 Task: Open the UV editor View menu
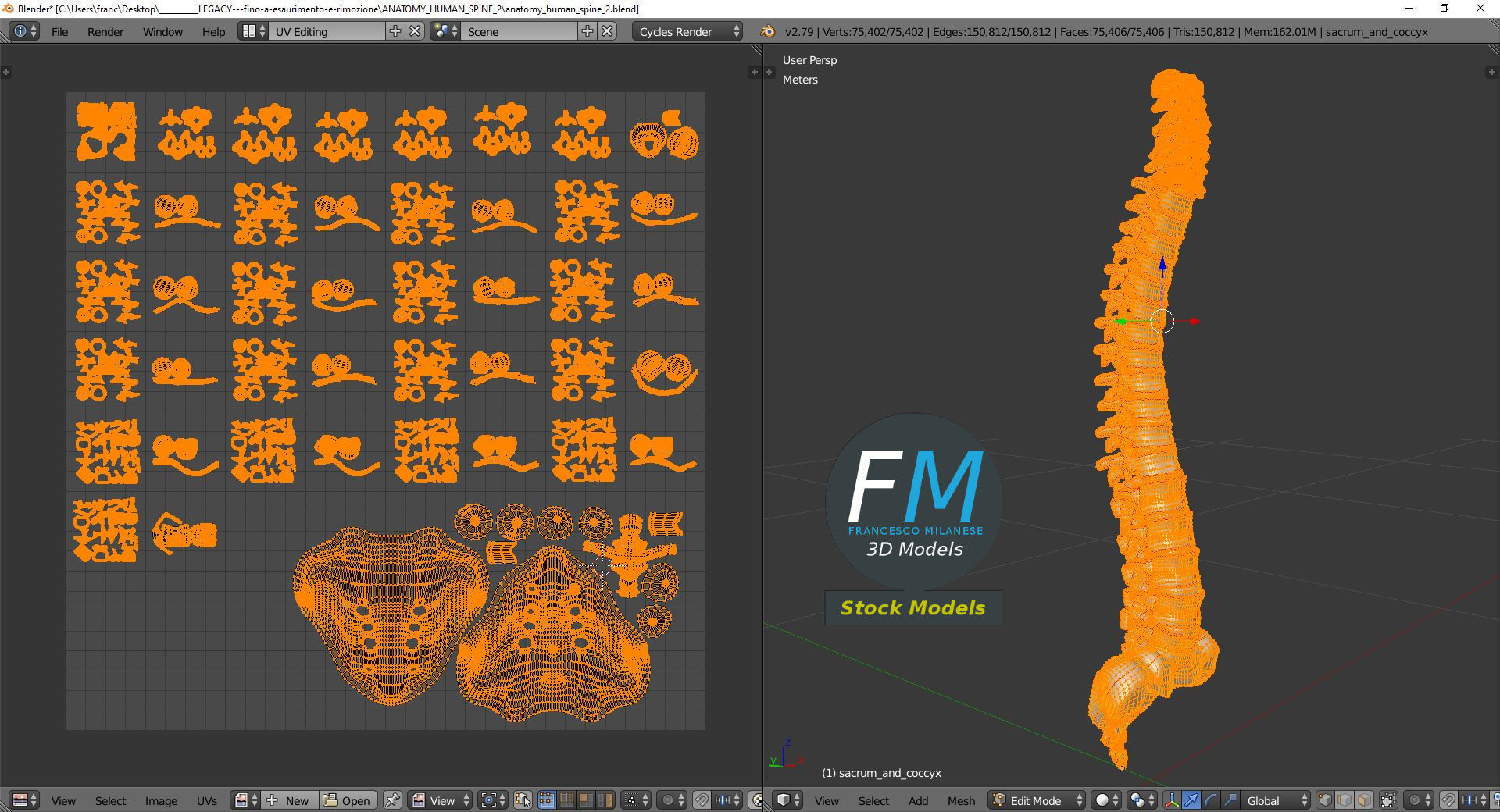(x=63, y=800)
